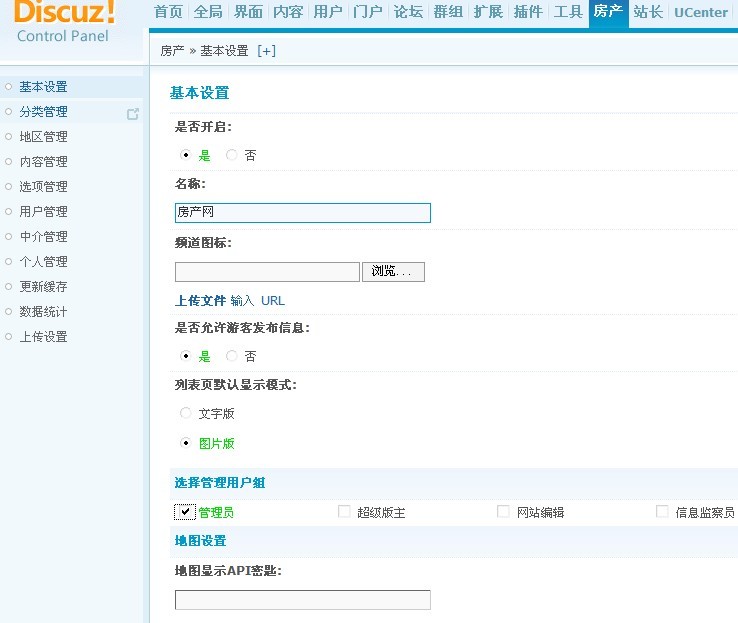Click the 频道图标 file path field

coord(267,272)
